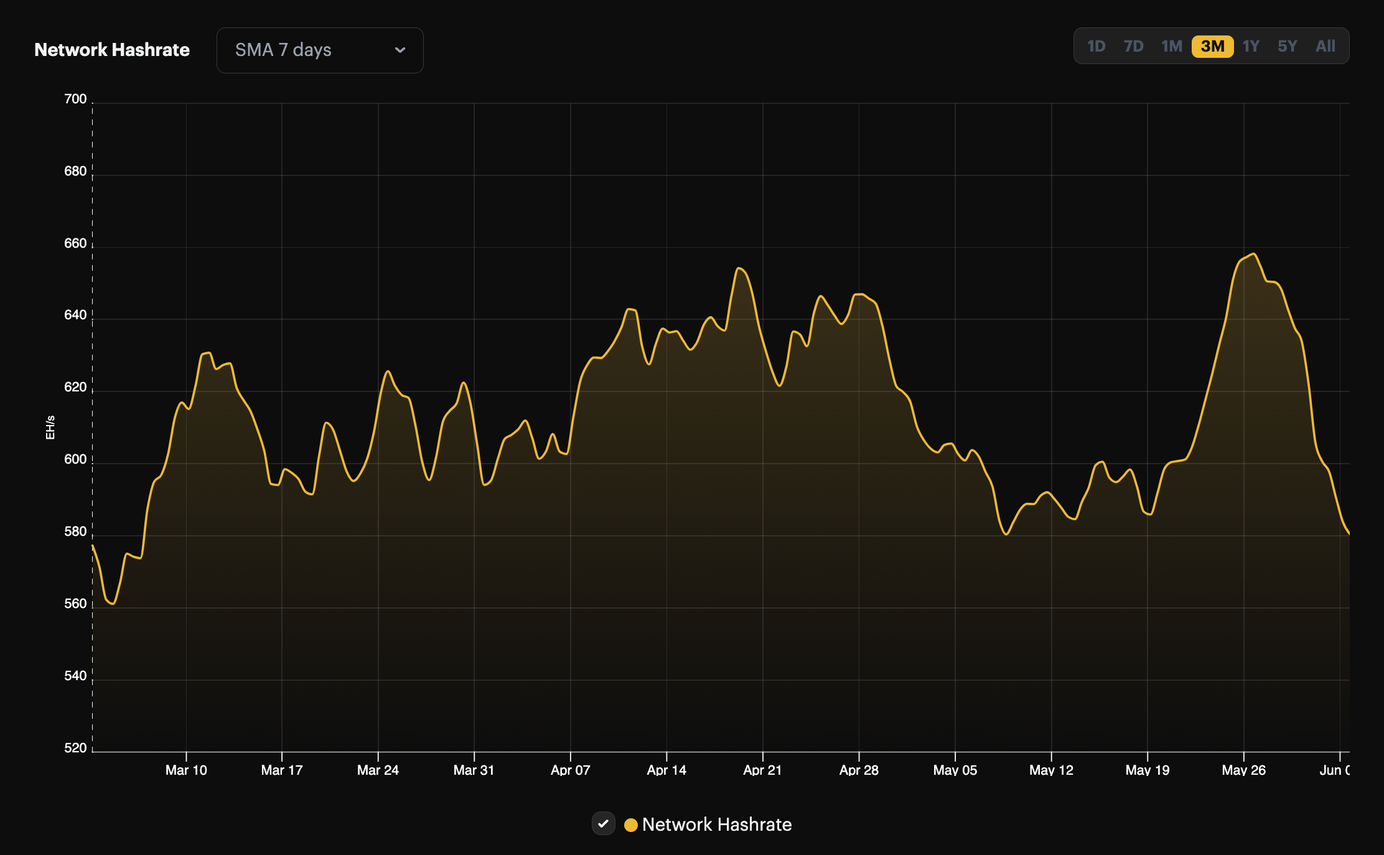
Task: Switch to the 1D time range
Action: click(x=1096, y=45)
